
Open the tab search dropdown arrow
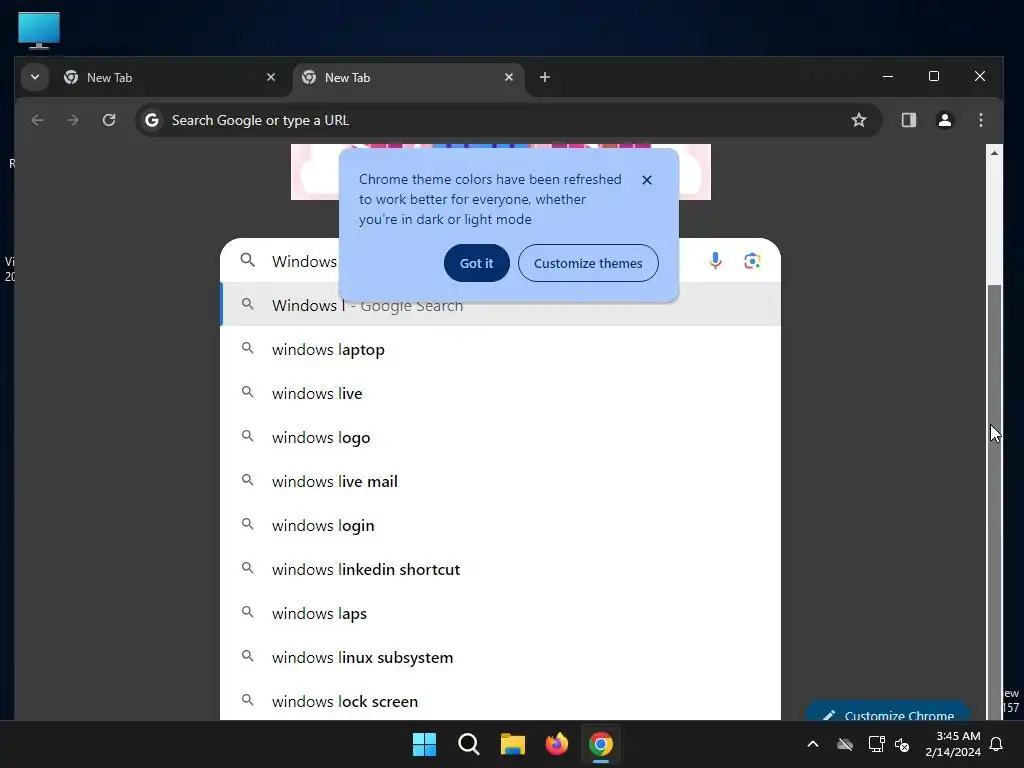pos(35,77)
